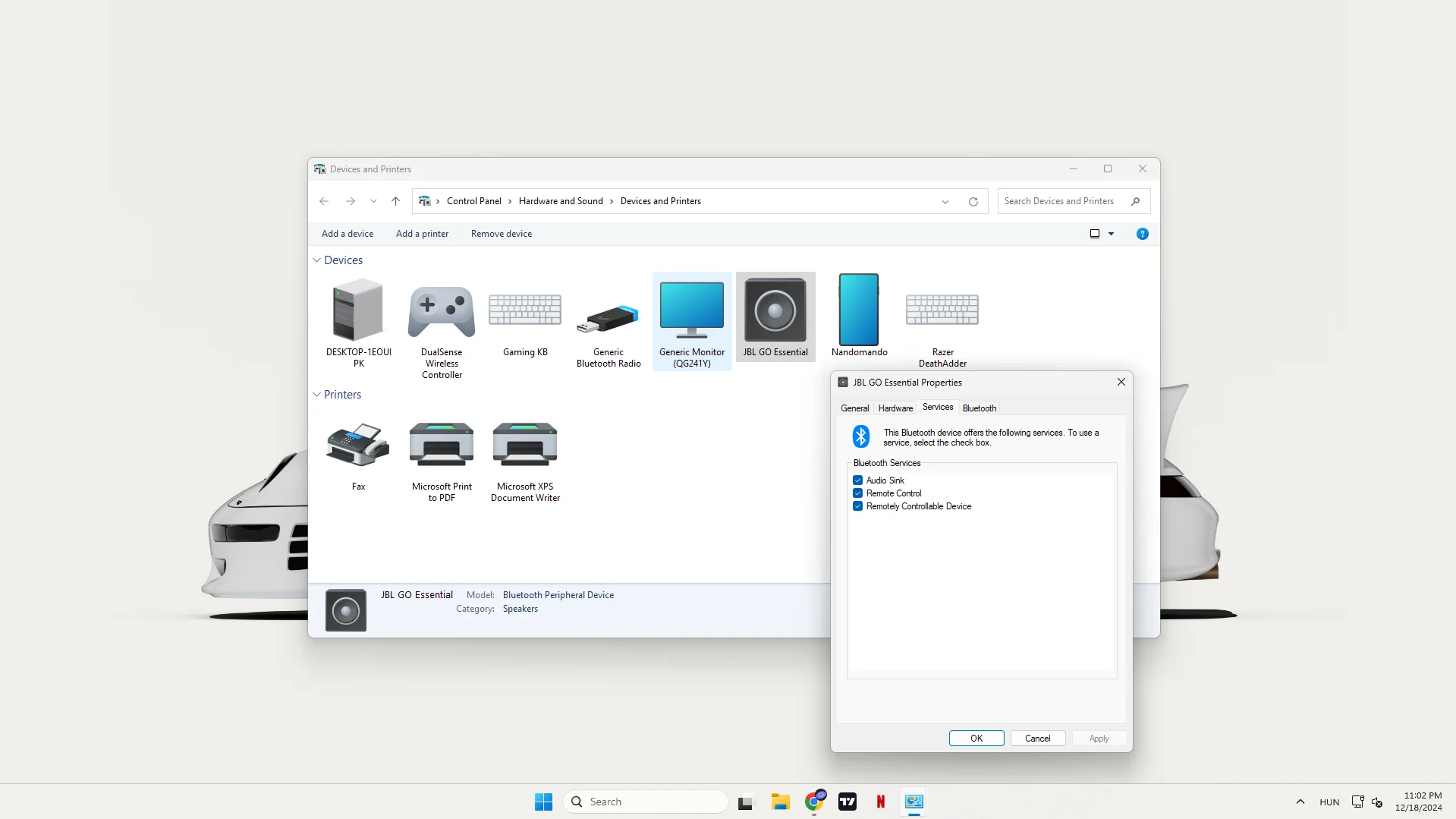Open the recent locations dropdown arrow
Screen dimensions: 1456x819
click(x=373, y=201)
